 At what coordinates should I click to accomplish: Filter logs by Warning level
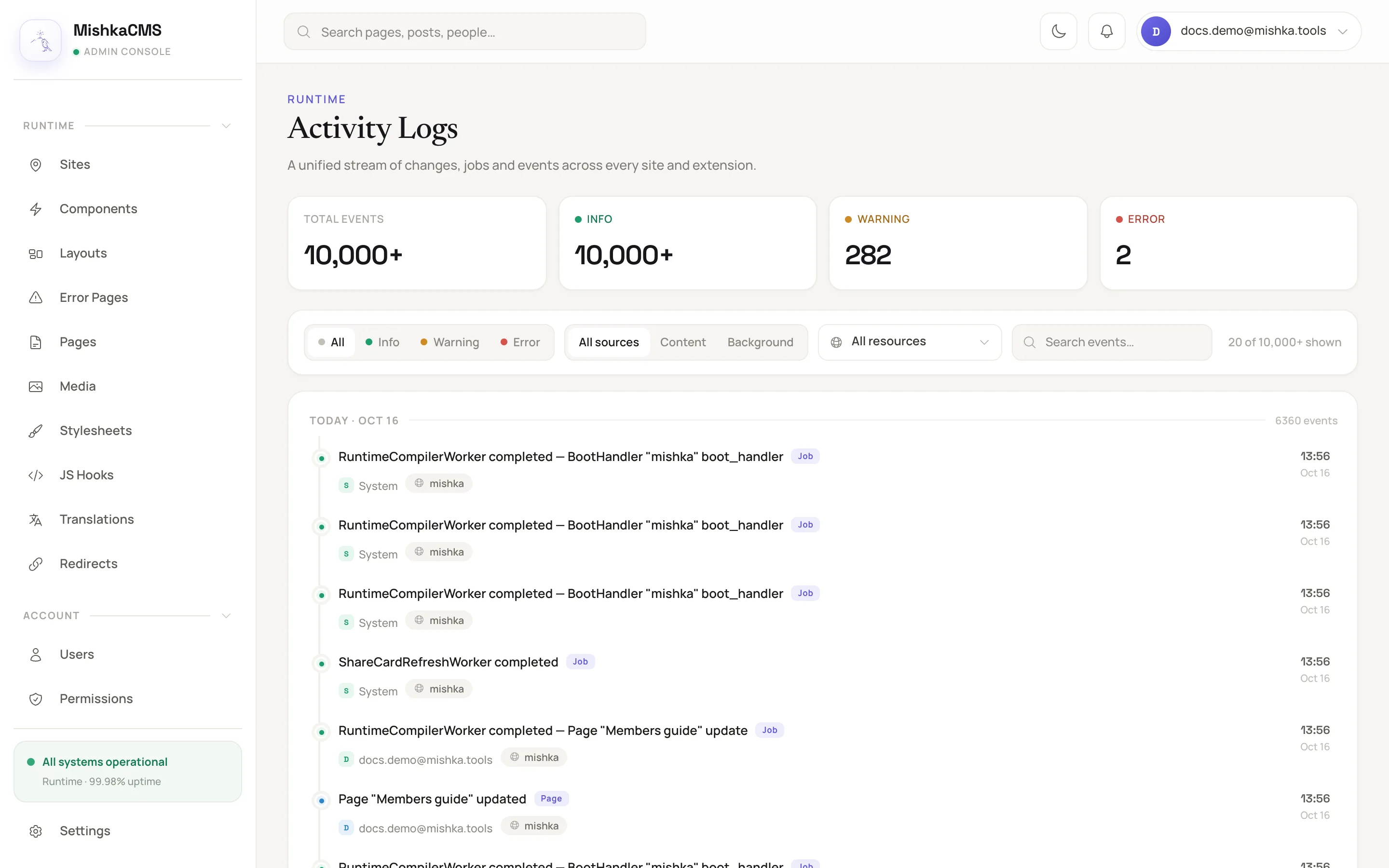click(450, 342)
